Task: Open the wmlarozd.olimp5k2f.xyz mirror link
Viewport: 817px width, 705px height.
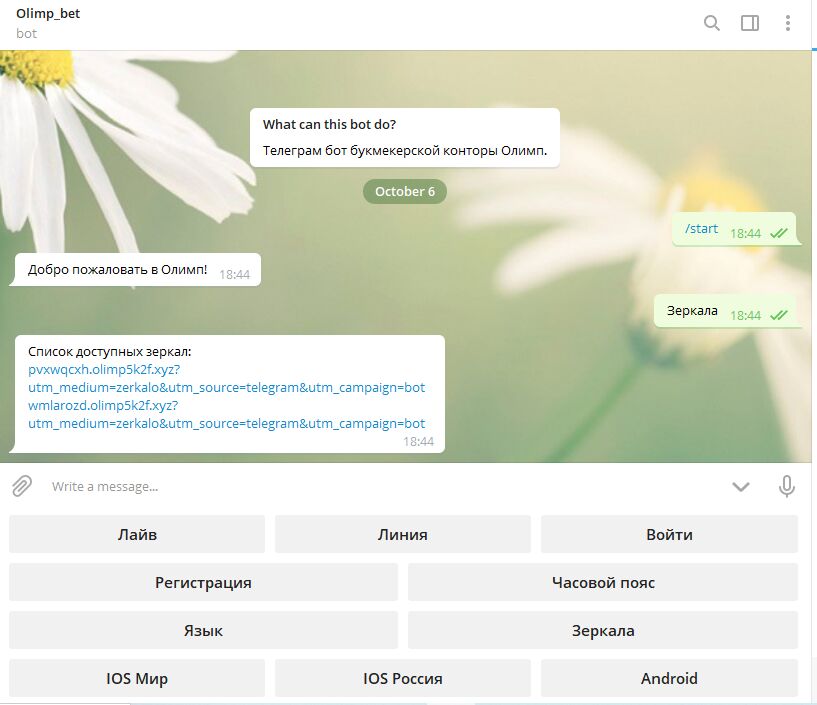Action: pos(227,414)
